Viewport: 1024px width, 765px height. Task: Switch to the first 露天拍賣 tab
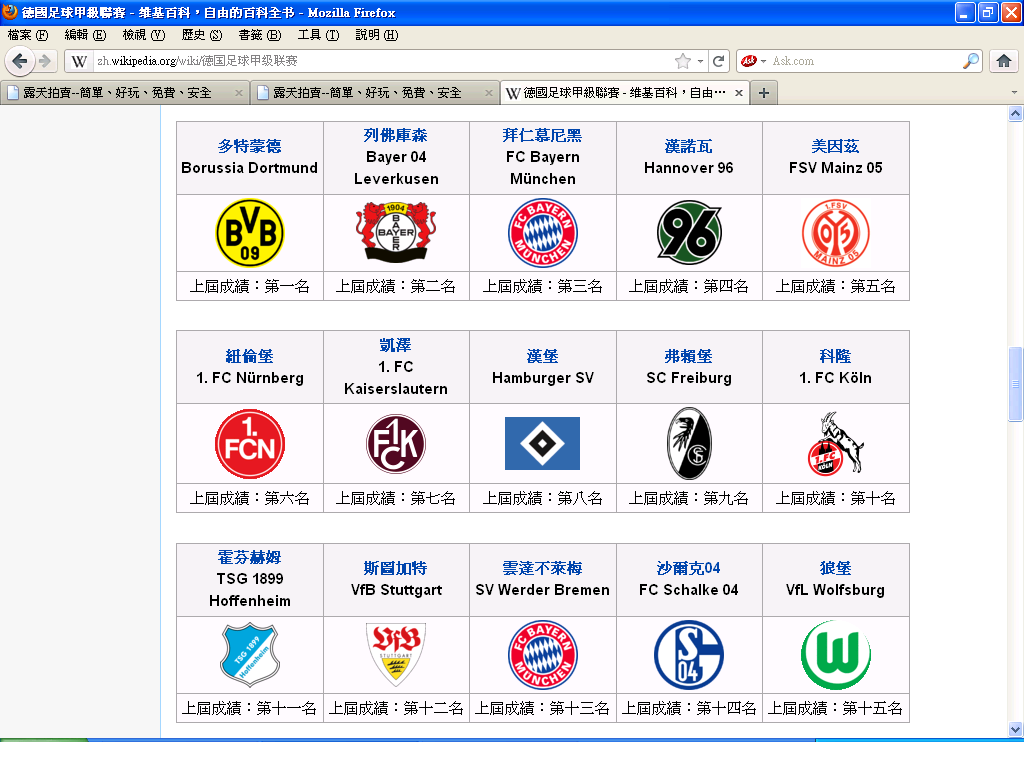[x=118, y=93]
